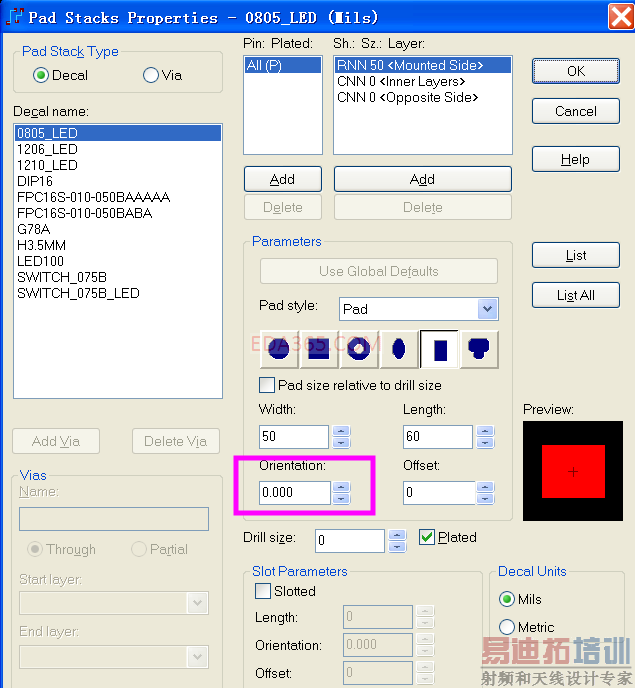Image resolution: width=635 pixels, height=688 pixels.
Task: Choose the Decal pad stack type
Action: 41,75
